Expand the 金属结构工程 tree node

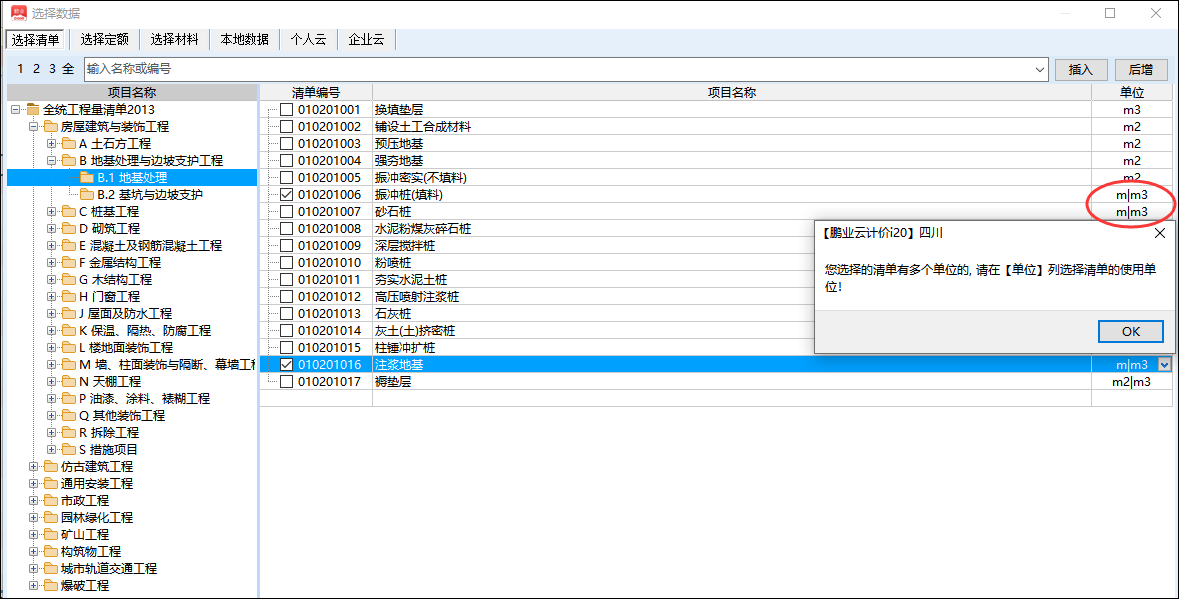click(x=52, y=263)
